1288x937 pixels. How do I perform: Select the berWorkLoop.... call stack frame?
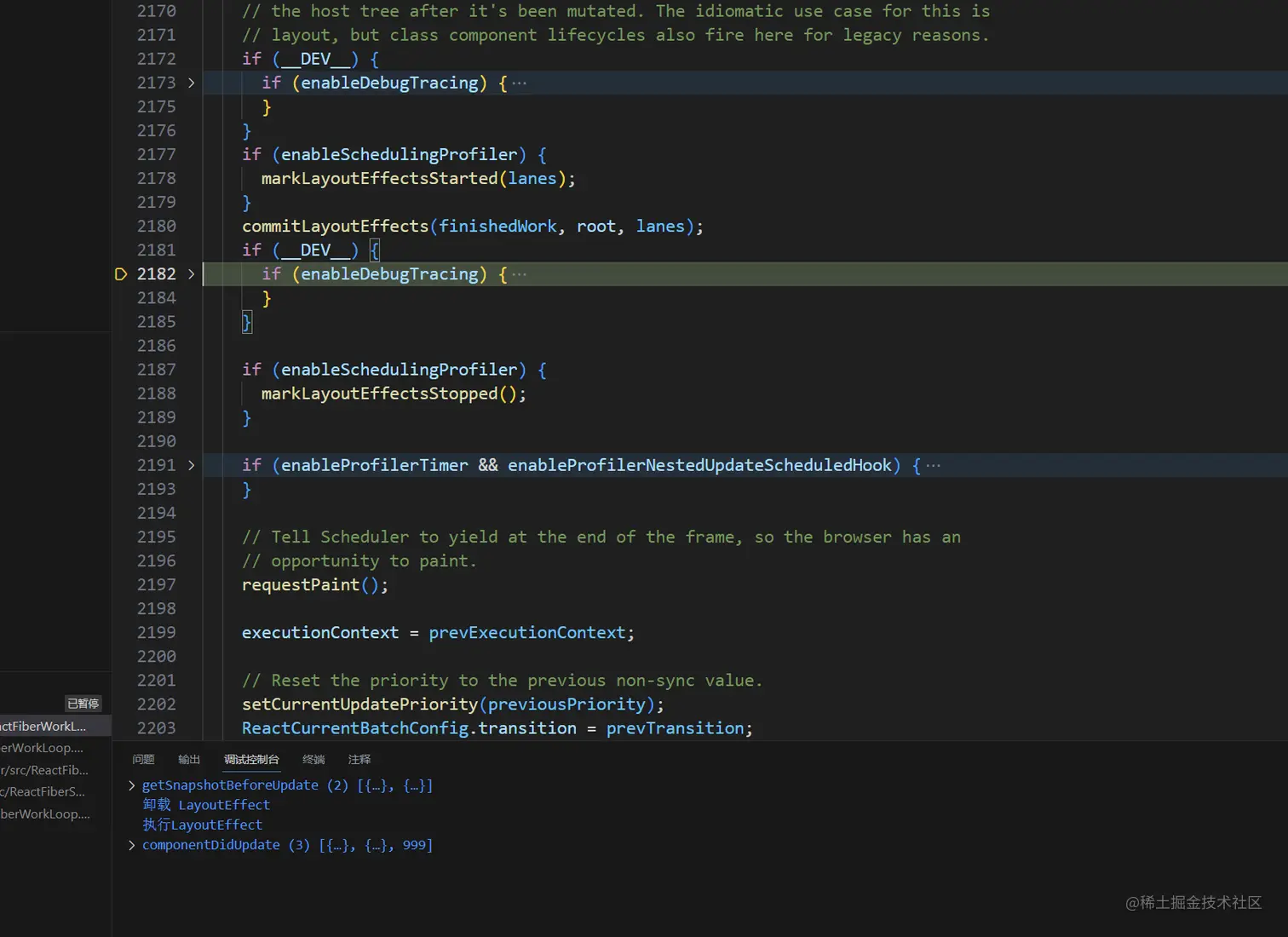click(55, 814)
